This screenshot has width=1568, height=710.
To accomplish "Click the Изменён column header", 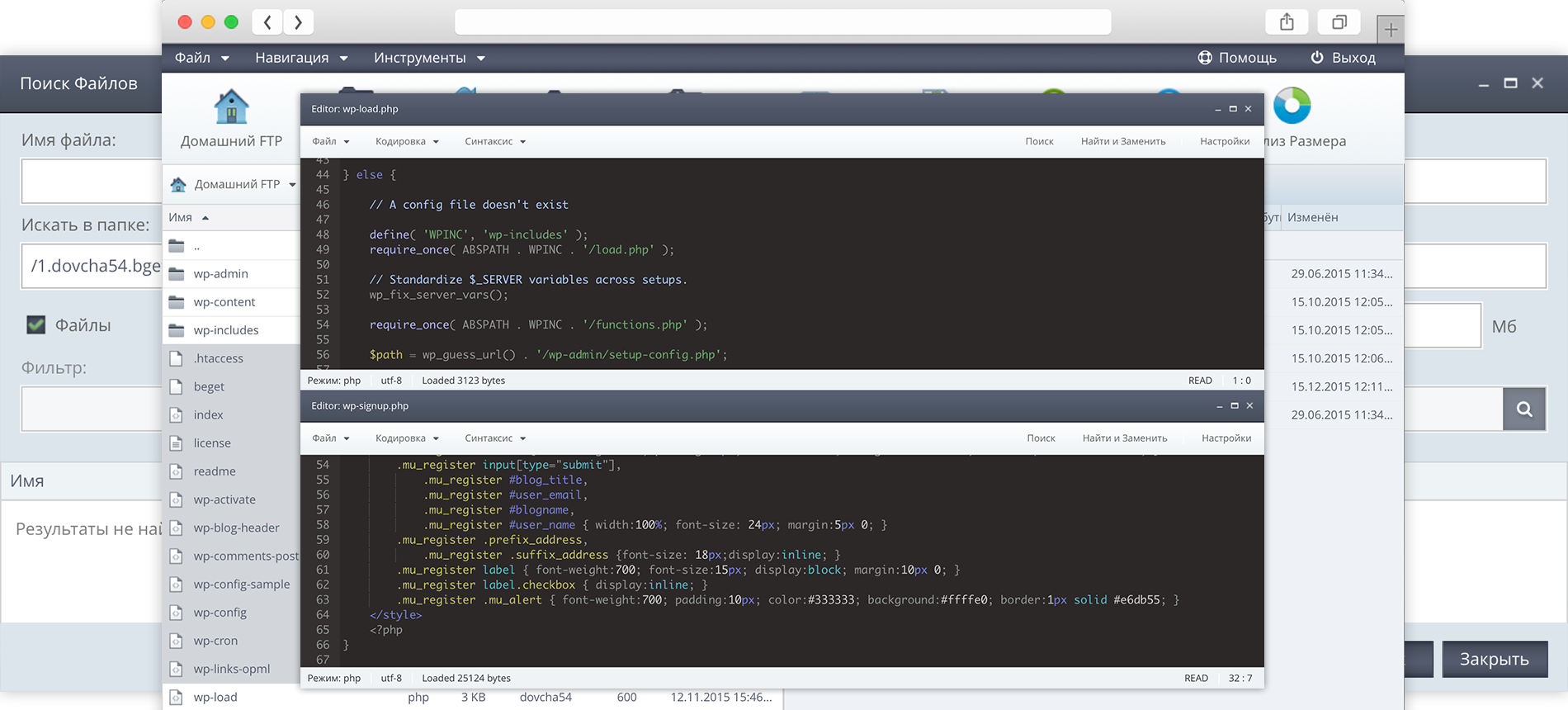I will [1312, 217].
